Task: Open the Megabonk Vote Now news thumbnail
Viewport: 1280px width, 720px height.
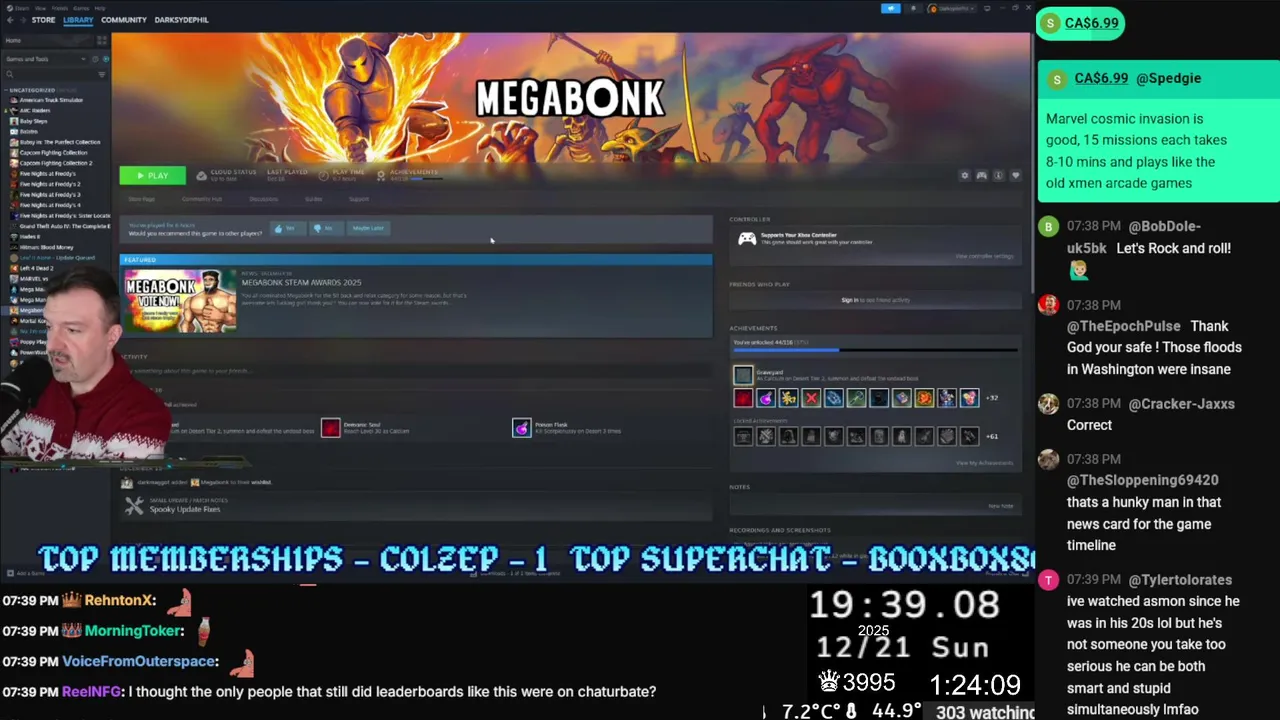Action: (180, 301)
